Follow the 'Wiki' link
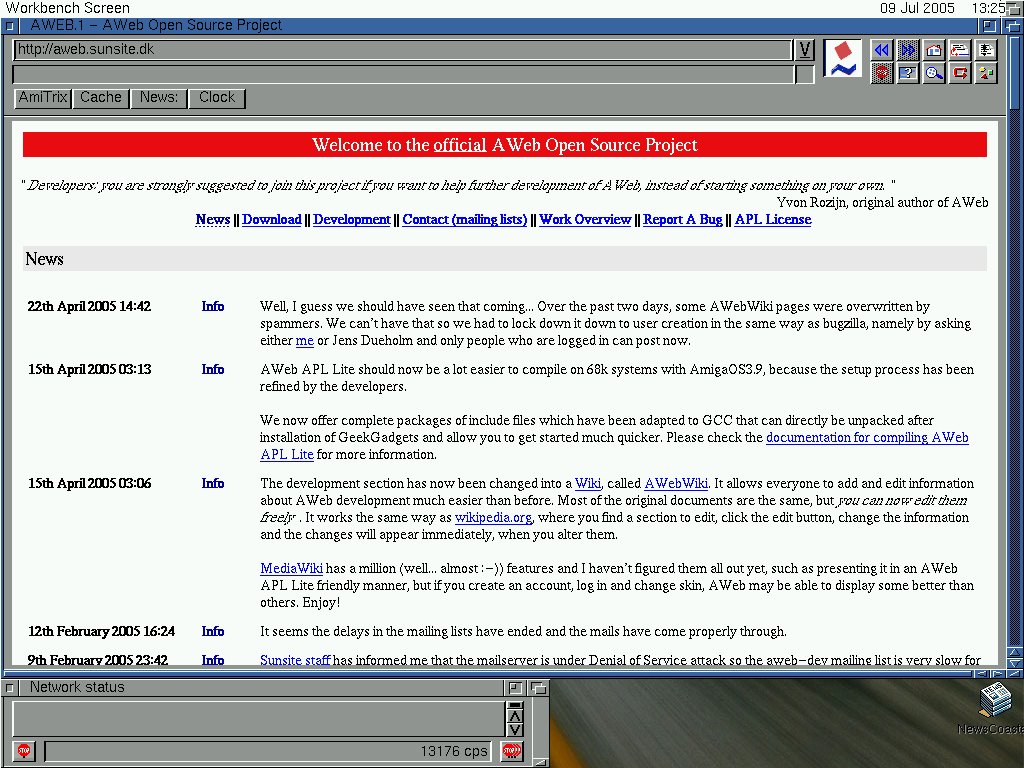The height and width of the screenshot is (768, 1024). point(588,483)
